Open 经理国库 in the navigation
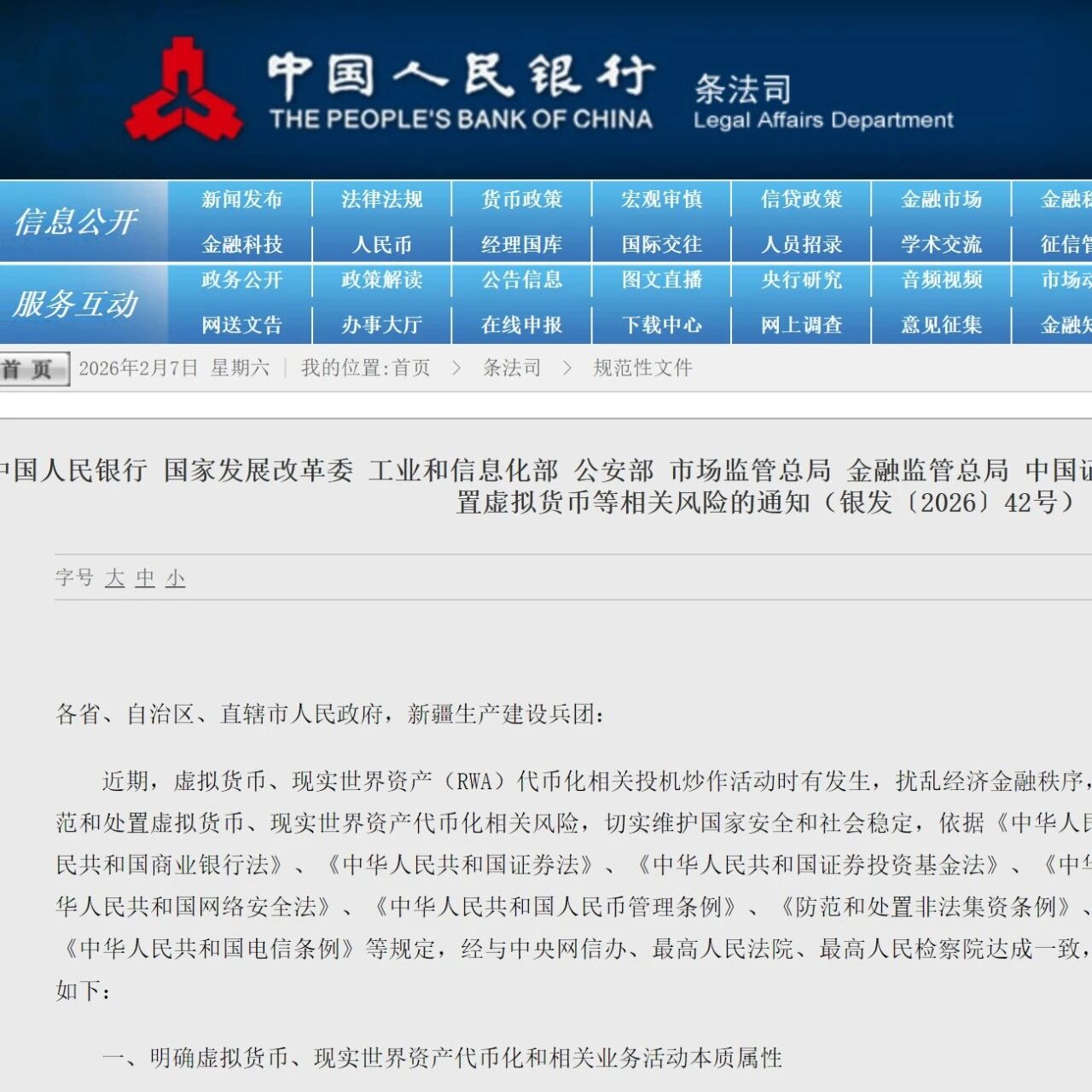Image resolution: width=1092 pixels, height=1092 pixels. 521,245
